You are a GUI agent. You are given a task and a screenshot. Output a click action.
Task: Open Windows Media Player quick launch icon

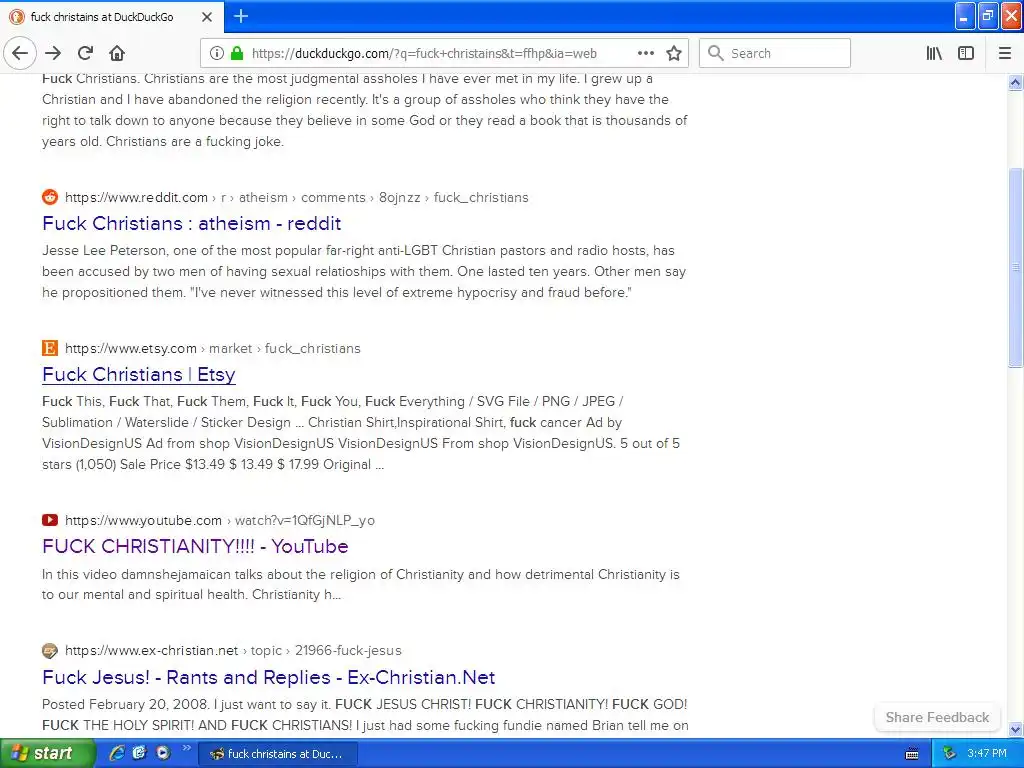163,753
